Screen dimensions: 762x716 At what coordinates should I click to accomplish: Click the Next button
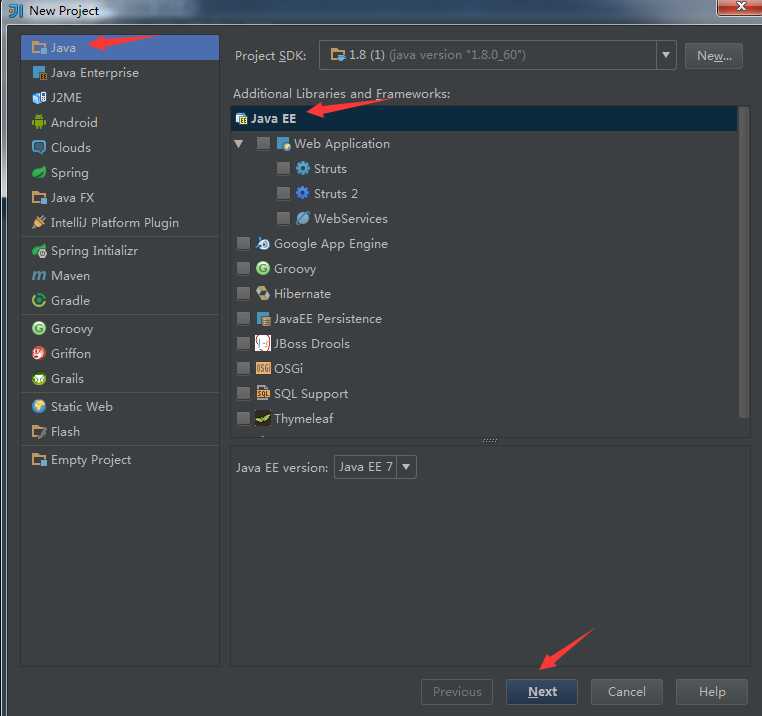[x=542, y=691]
